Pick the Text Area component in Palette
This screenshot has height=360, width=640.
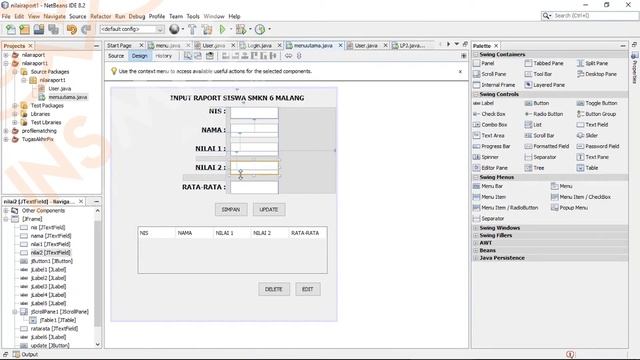coord(489,135)
